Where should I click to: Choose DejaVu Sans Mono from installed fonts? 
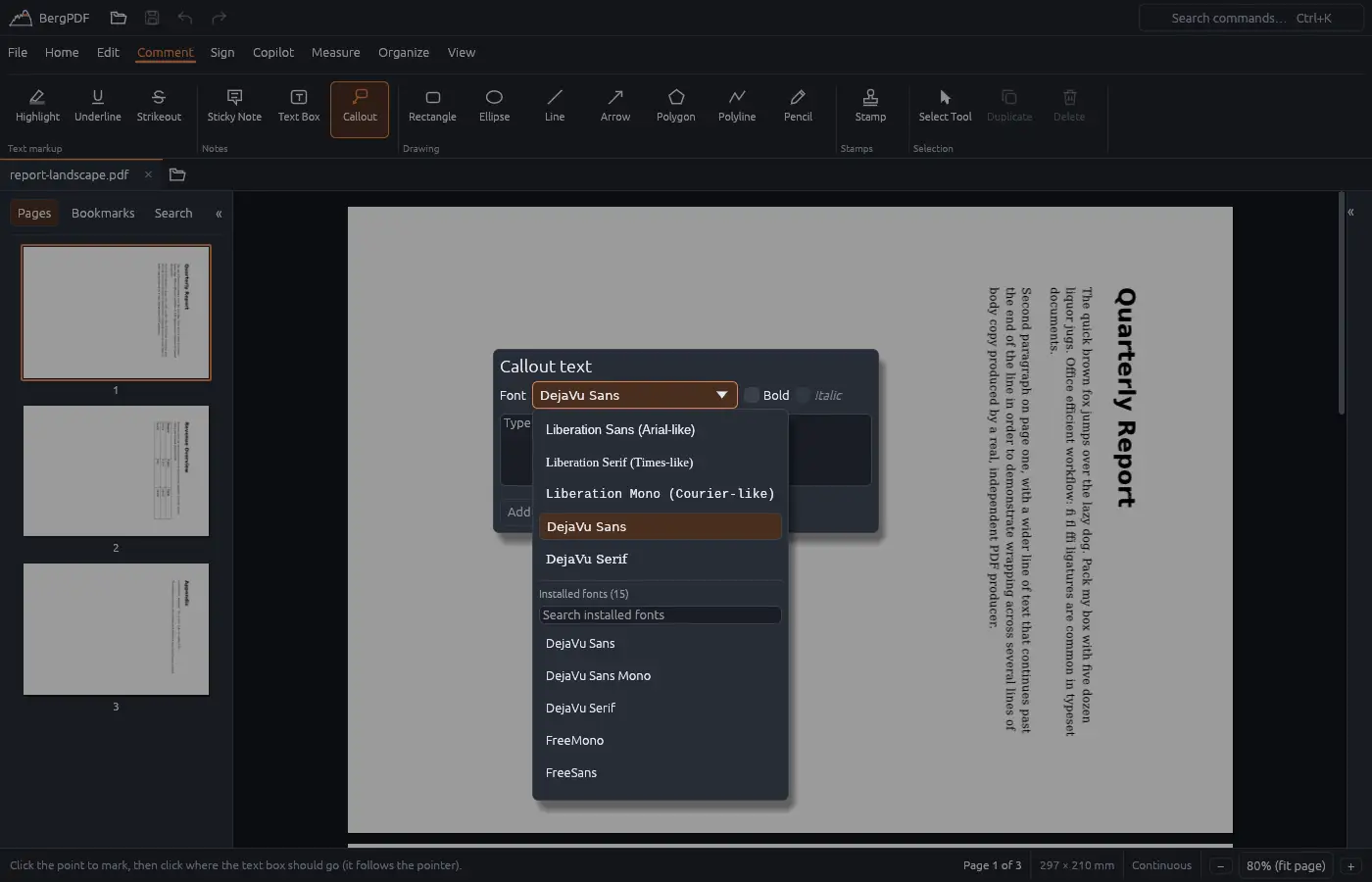(660, 676)
